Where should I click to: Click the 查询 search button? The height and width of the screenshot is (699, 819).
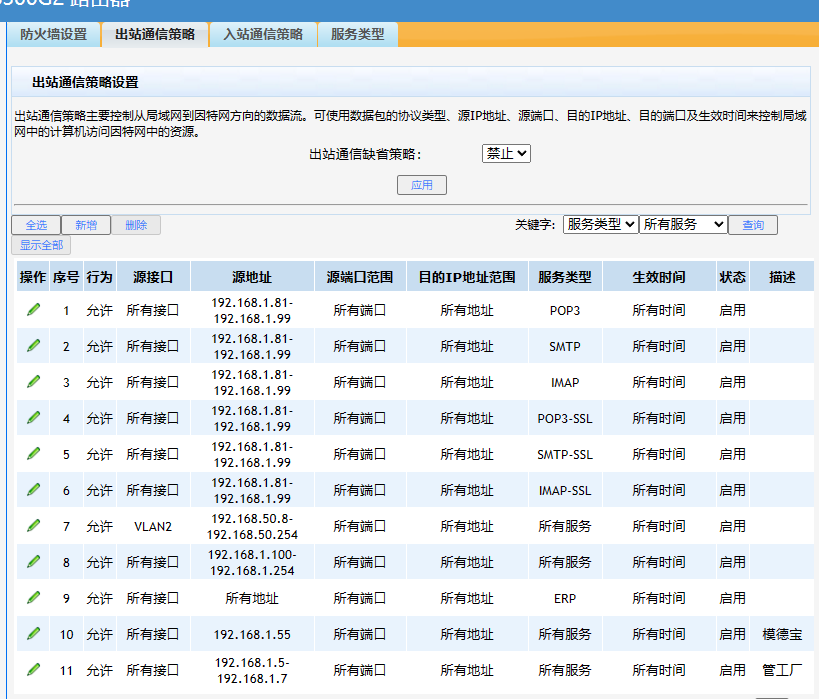coord(753,225)
